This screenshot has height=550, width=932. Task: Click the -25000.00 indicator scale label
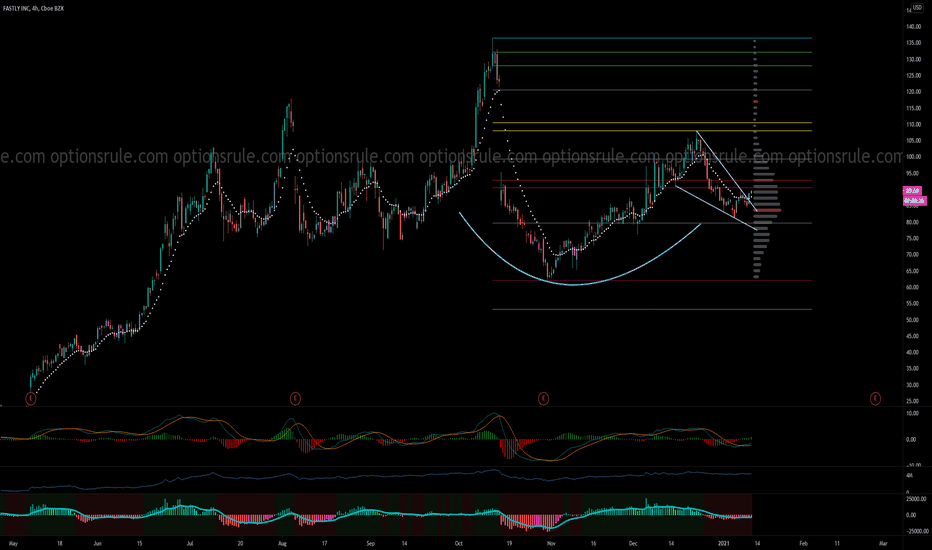[x=916, y=532]
